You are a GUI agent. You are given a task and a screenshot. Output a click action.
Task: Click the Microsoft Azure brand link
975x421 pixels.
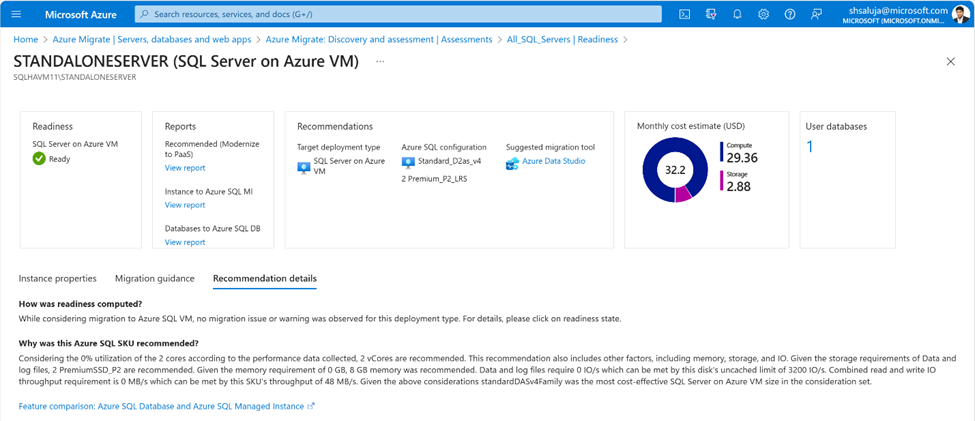point(81,14)
